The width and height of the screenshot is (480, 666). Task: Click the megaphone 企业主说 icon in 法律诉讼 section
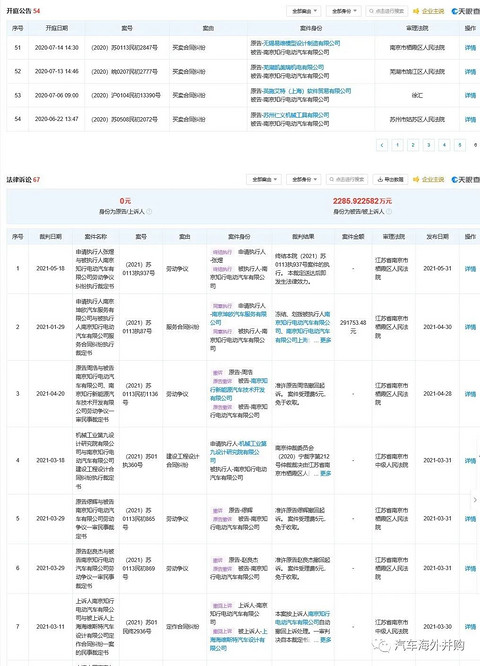(416, 180)
